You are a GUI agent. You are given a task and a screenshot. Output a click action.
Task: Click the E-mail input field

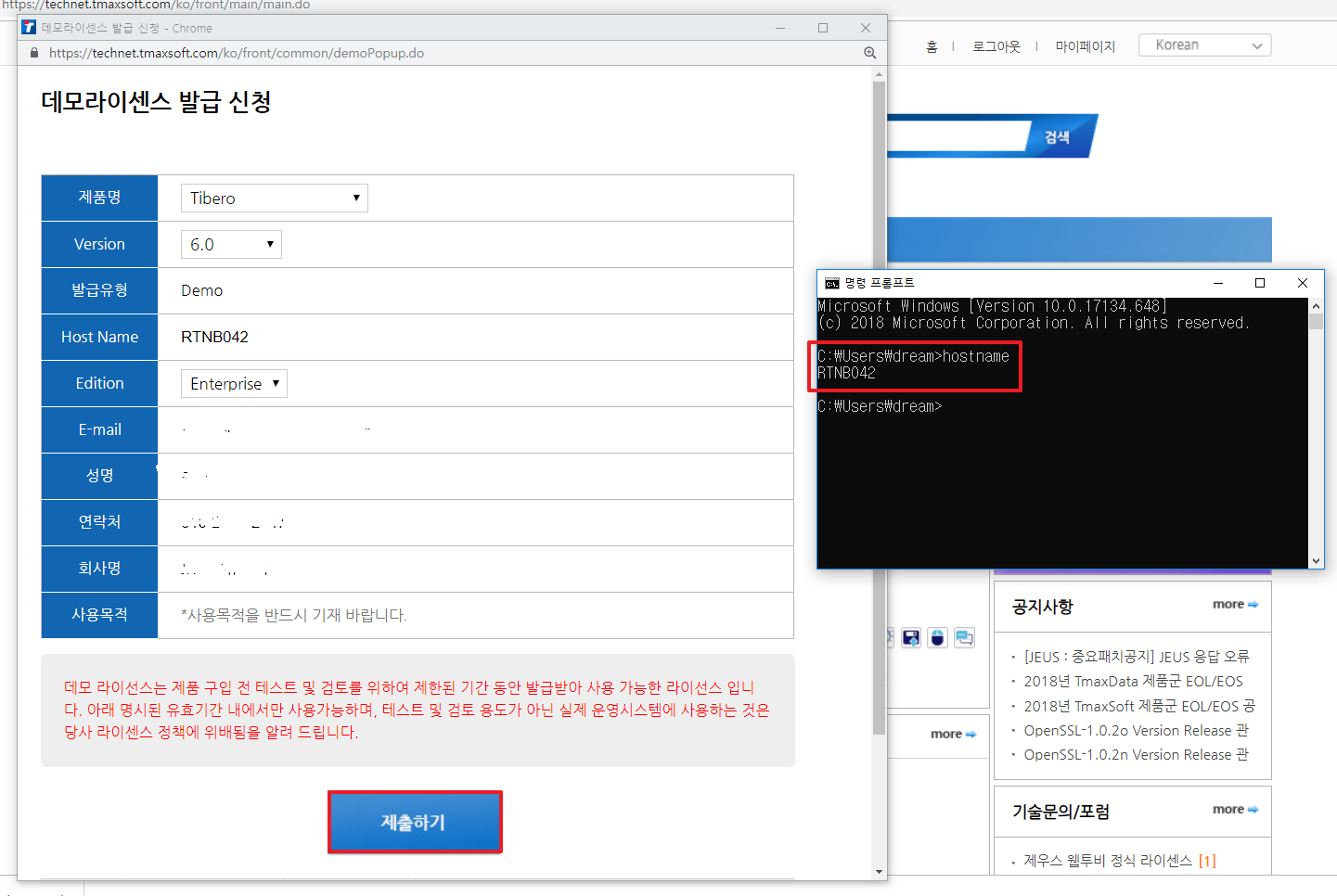pos(475,429)
